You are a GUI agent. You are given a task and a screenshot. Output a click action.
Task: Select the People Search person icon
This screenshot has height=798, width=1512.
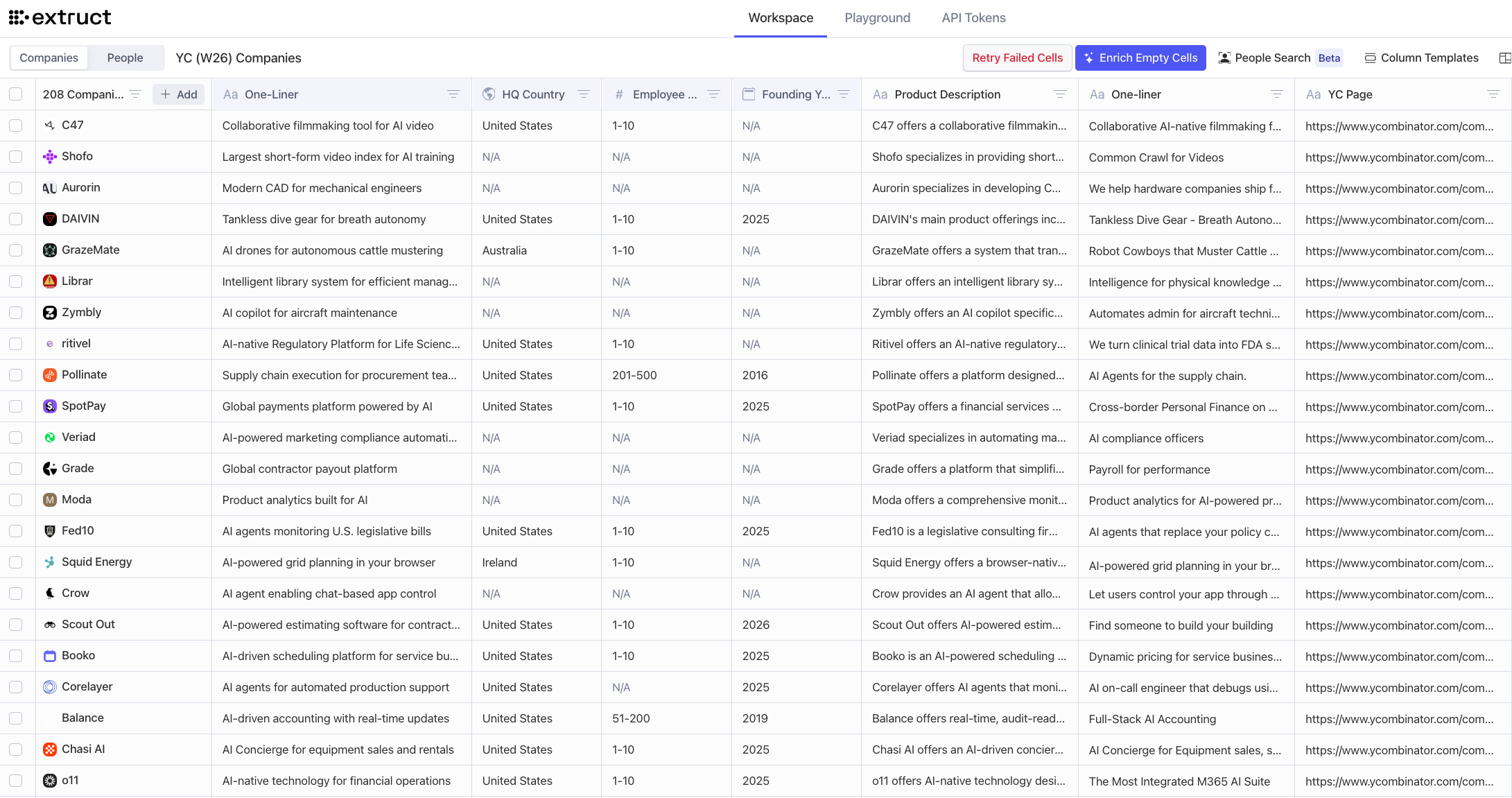pyautogui.click(x=1225, y=58)
